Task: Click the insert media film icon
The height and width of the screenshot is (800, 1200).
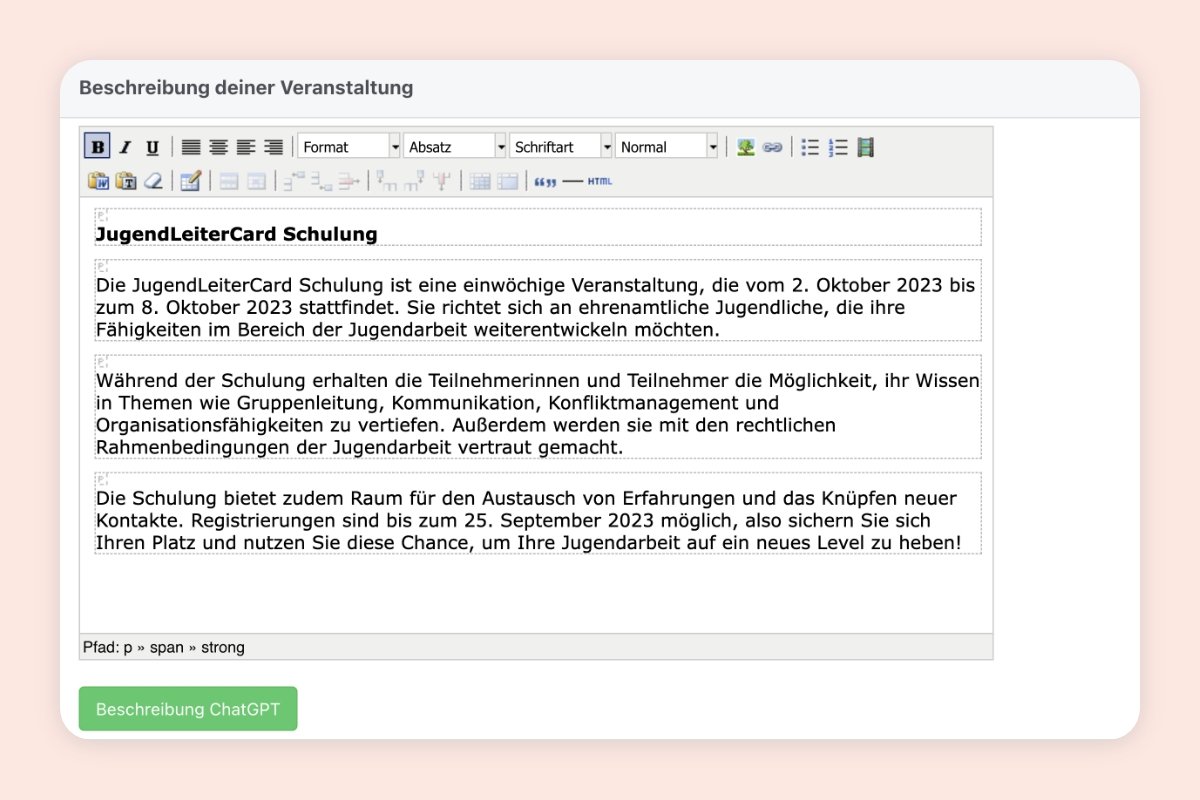Action: 865,147
